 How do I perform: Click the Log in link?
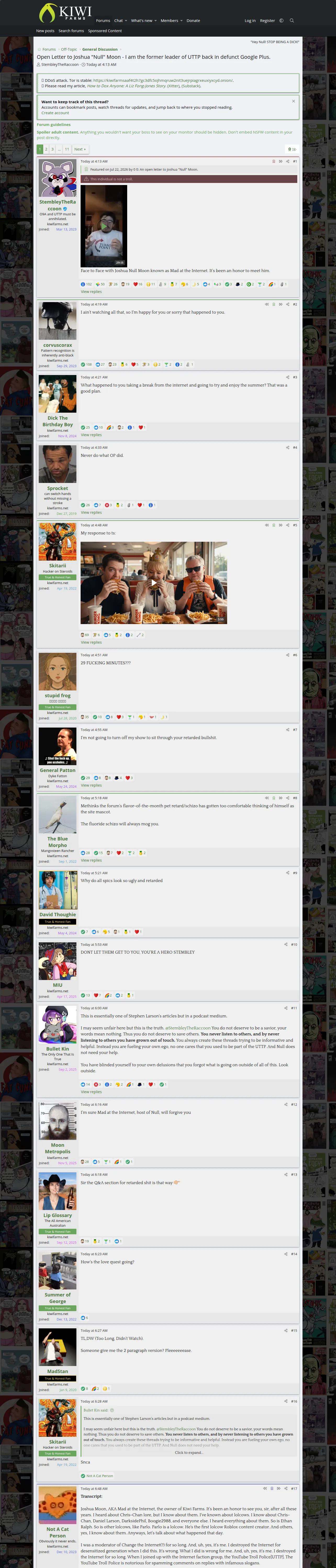[250, 21]
